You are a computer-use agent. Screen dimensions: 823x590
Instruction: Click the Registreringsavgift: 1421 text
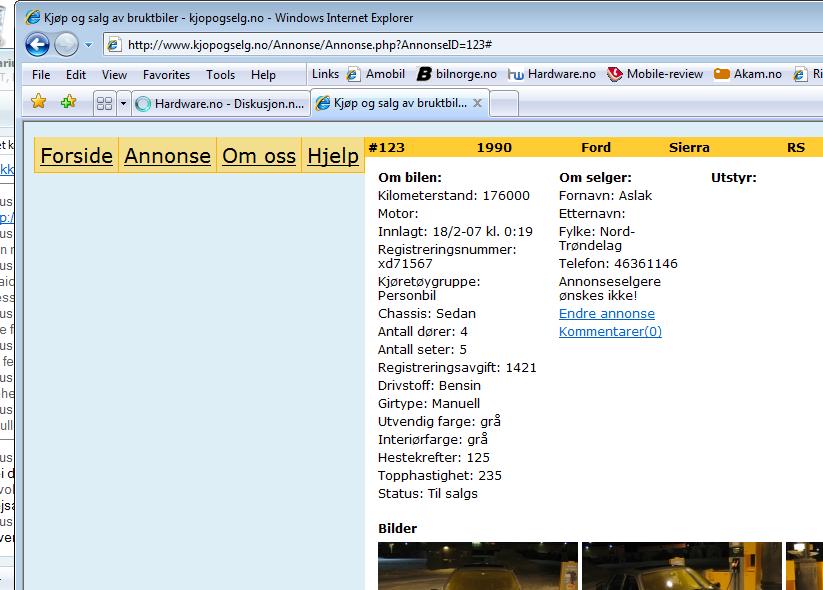tap(457, 367)
